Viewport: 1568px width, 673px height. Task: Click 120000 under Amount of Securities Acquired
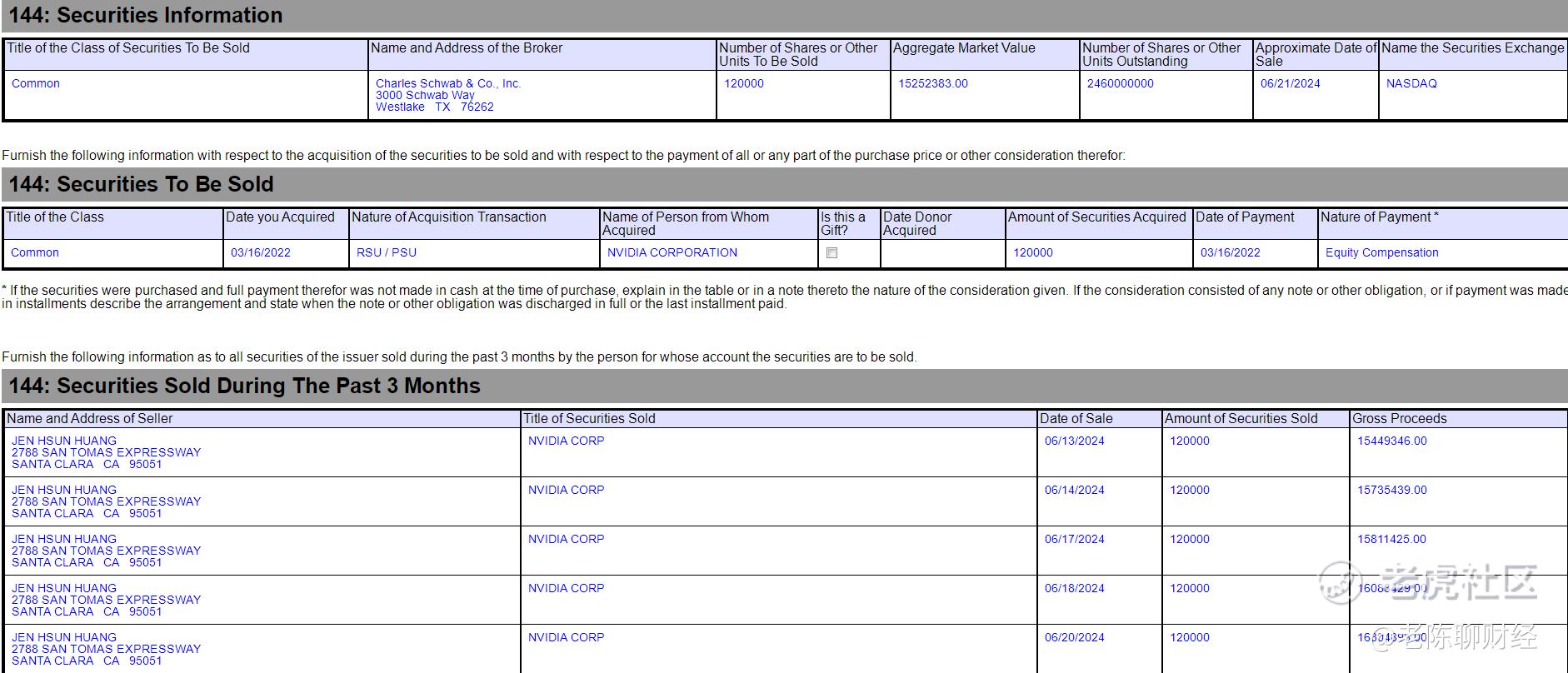tap(1033, 252)
